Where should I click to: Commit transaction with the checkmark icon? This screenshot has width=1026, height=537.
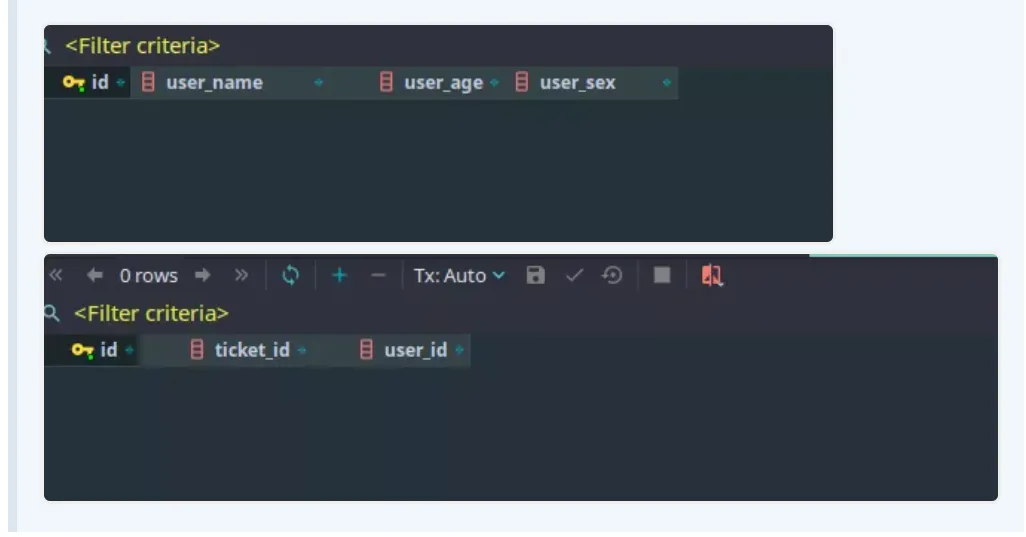574,275
